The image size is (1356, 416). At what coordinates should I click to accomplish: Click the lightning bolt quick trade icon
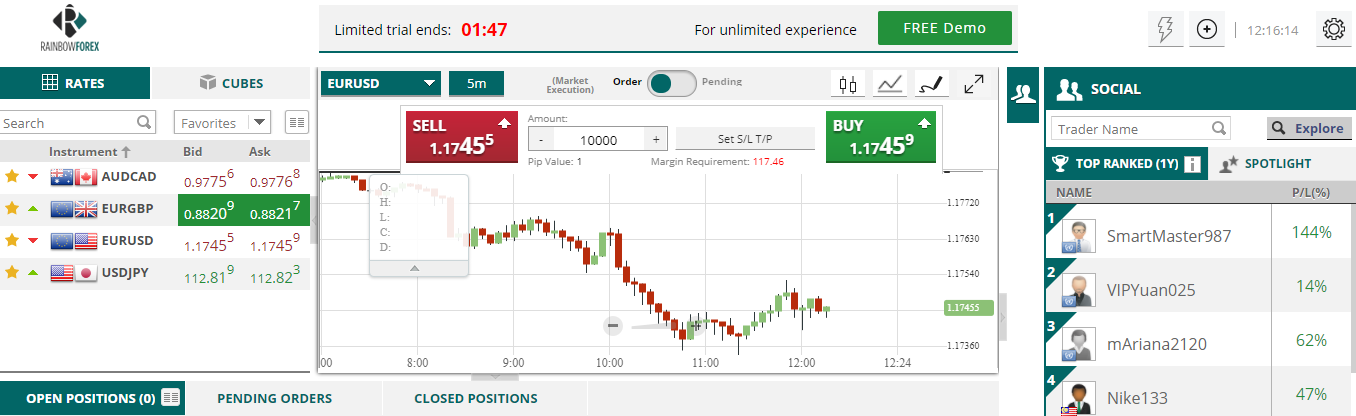1165,30
